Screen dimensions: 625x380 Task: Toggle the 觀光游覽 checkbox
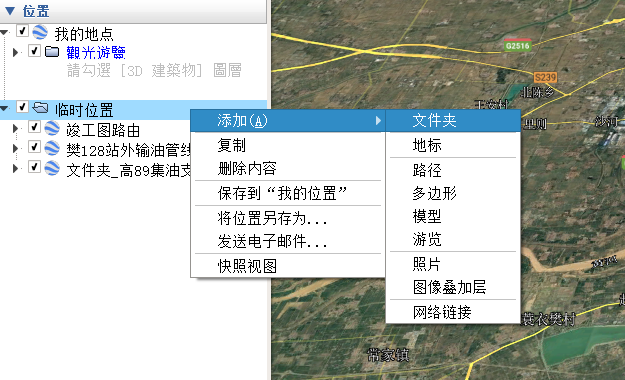tap(34, 51)
